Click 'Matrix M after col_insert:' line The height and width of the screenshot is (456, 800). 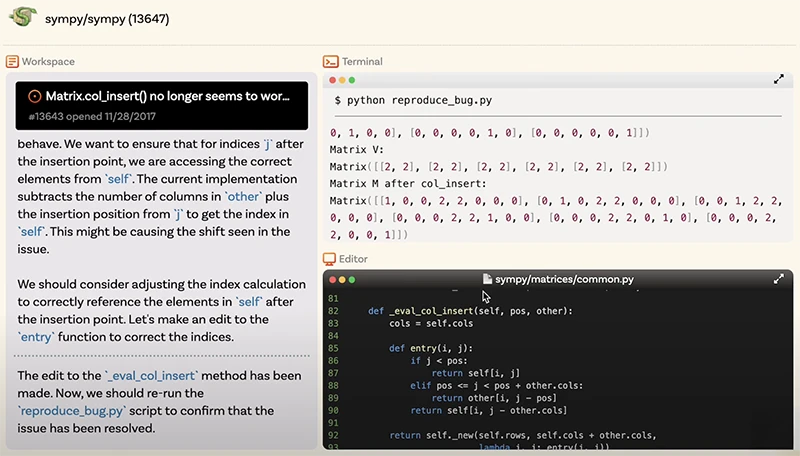click(408, 184)
